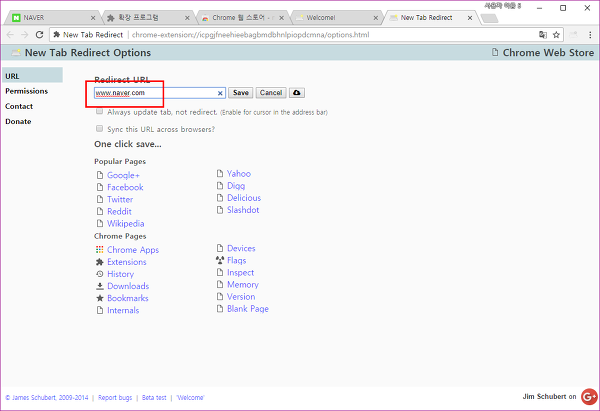The height and width of the screenshot is (411, 600).
Task: Choose Reddit from Popular Pages
Action: pos(119,211)
